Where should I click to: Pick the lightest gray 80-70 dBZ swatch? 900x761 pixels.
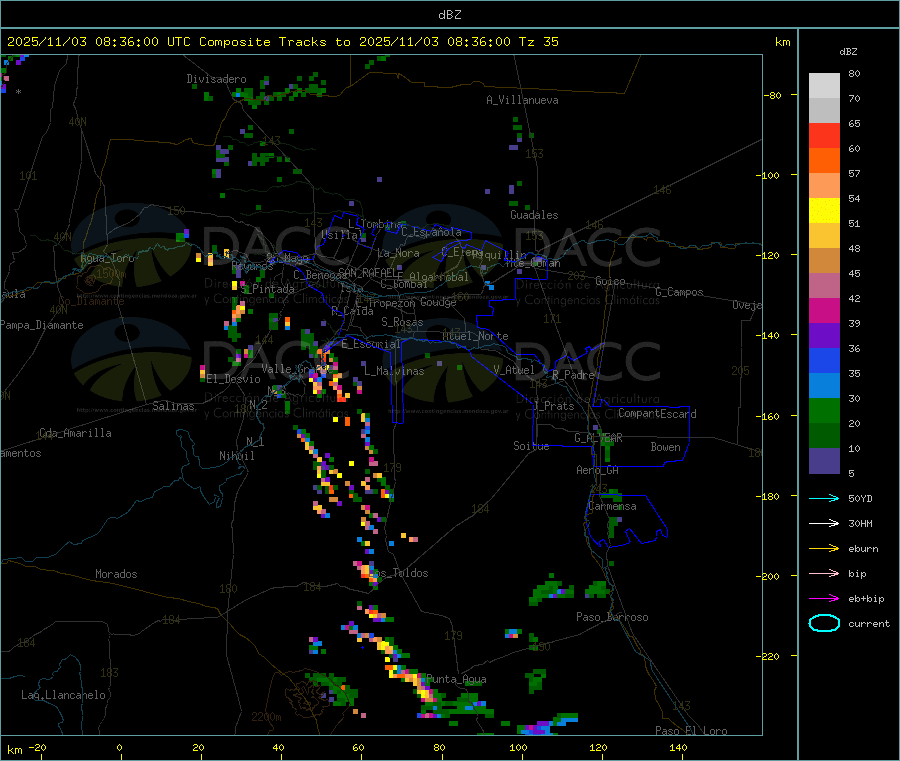pos(824,86)
